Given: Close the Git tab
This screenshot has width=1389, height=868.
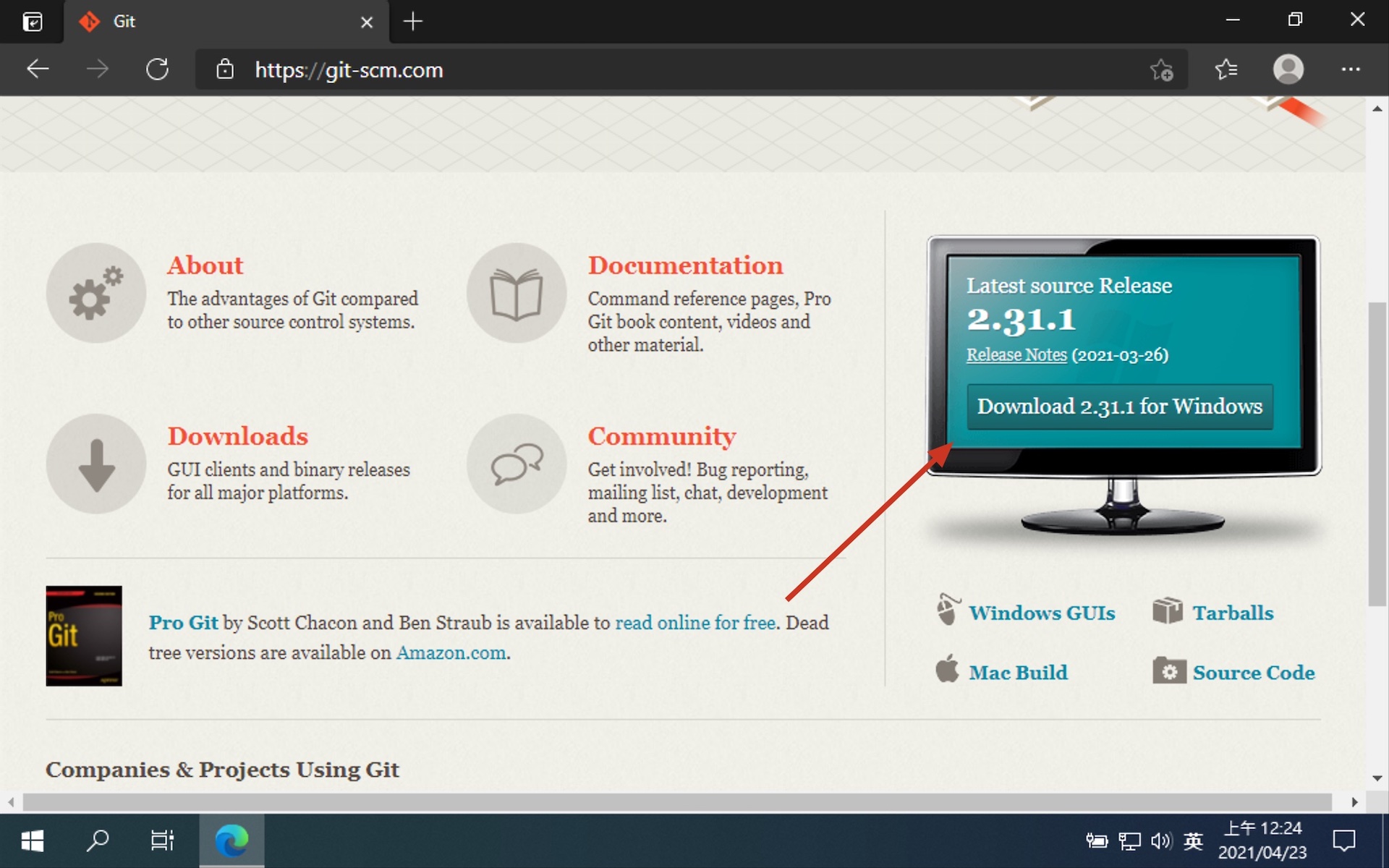Looking at the screenshot, I should pyautogui.click(x=367, y=22).
